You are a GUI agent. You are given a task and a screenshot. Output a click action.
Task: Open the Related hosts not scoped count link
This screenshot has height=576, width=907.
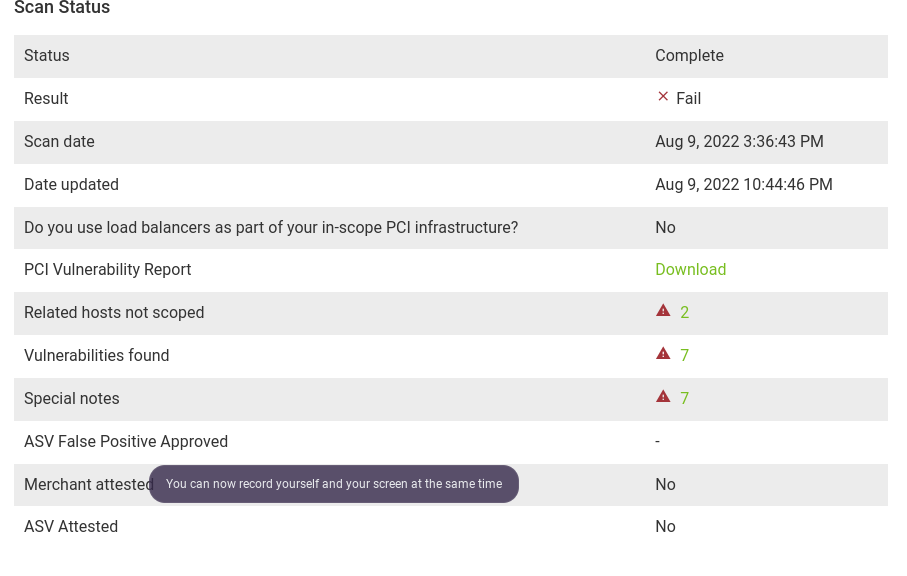click(685, 313)
